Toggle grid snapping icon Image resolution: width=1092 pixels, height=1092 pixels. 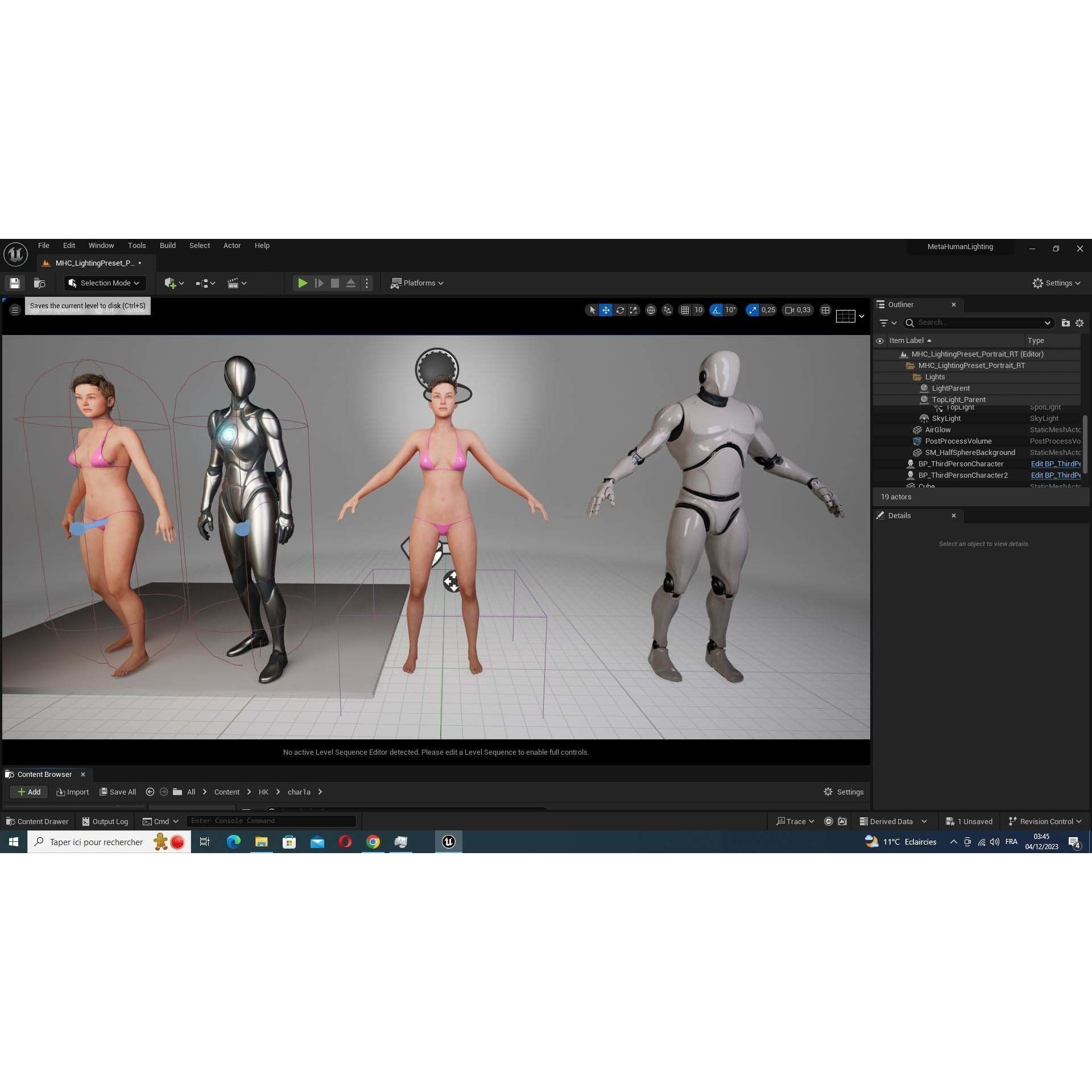[685, 310]
